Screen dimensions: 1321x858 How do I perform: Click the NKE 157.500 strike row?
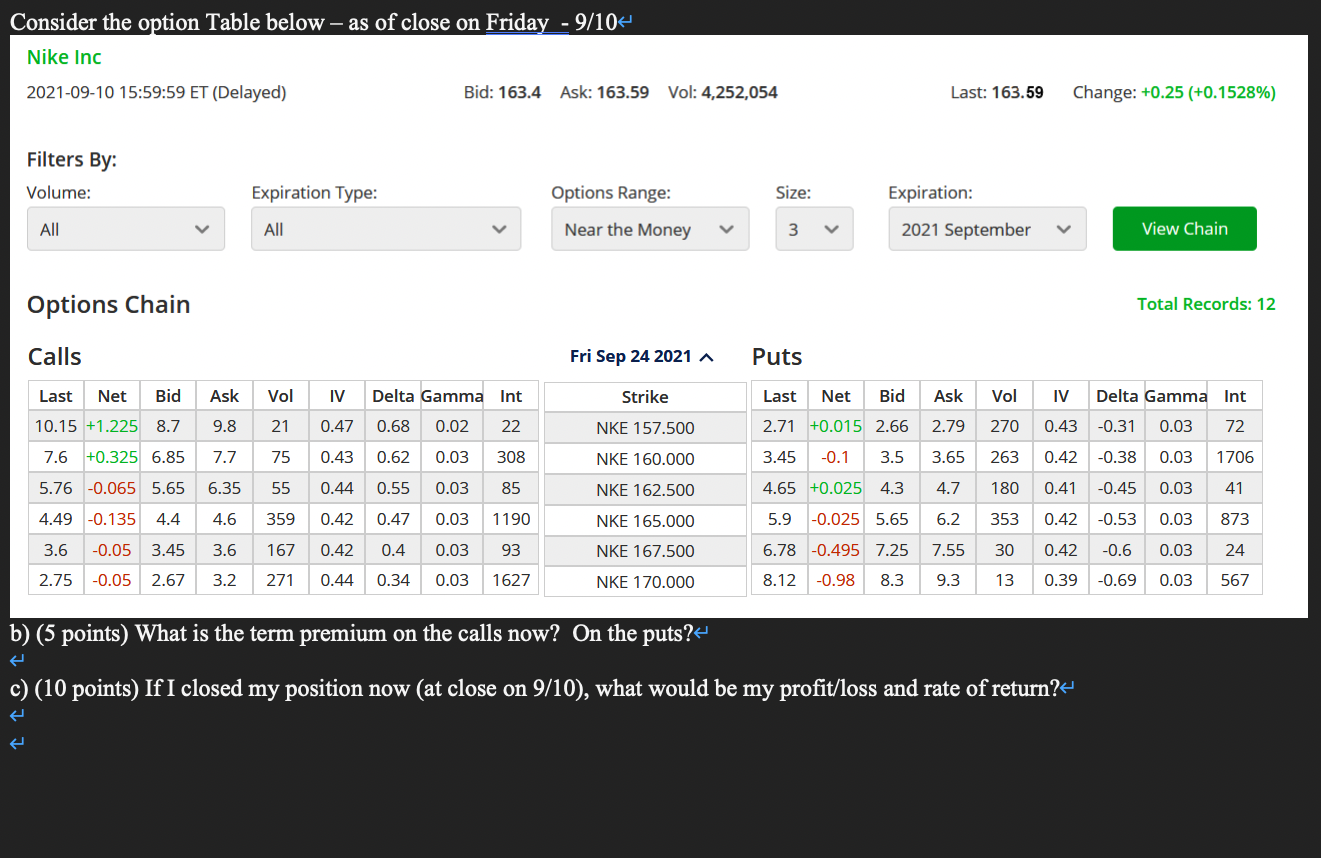645,428
